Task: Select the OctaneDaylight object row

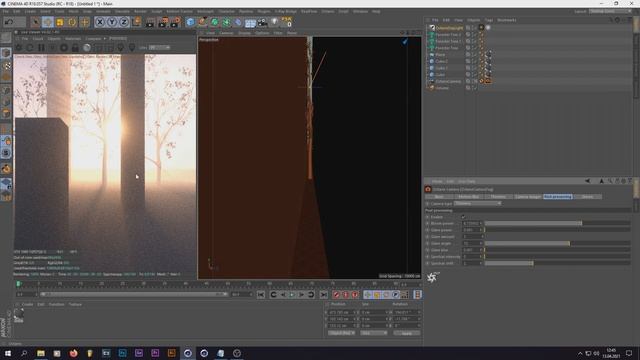Action: pyautogui.click(x=449, y=28)
